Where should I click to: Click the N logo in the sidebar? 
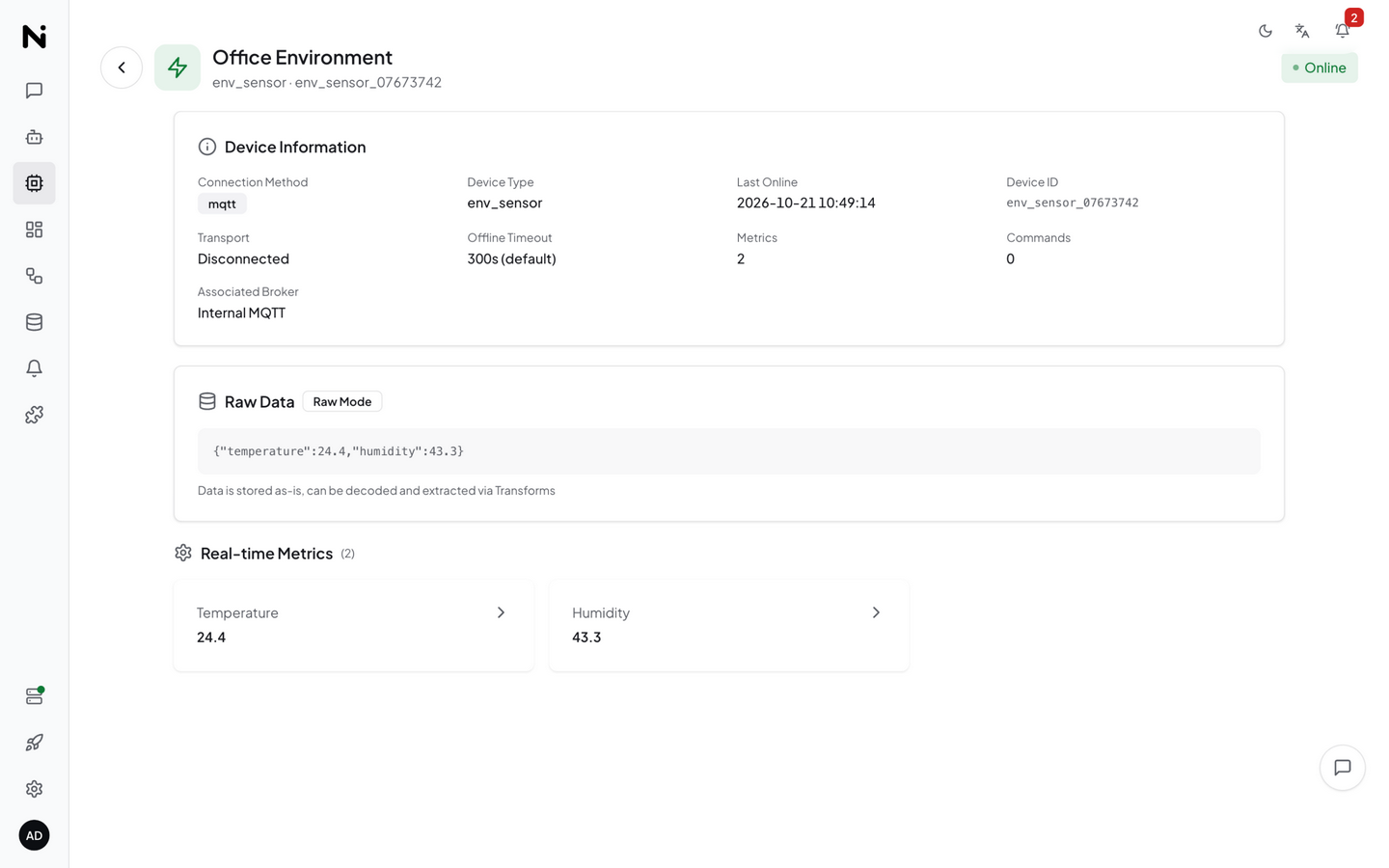point(34,37)
